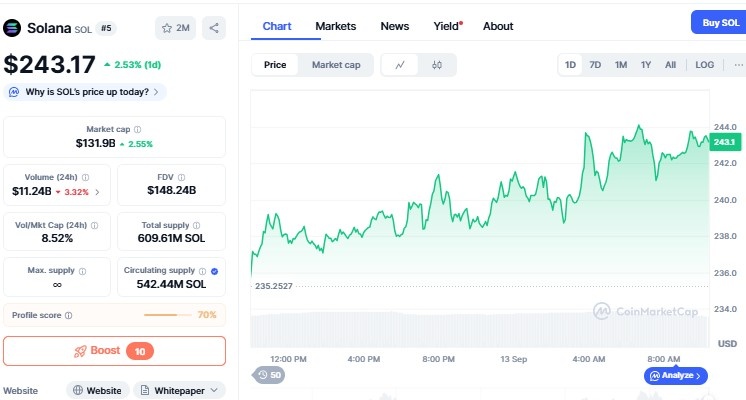Viewport: 746px width, 400px height.
Task: Open the Markets tab
Action: coord(335,26)
